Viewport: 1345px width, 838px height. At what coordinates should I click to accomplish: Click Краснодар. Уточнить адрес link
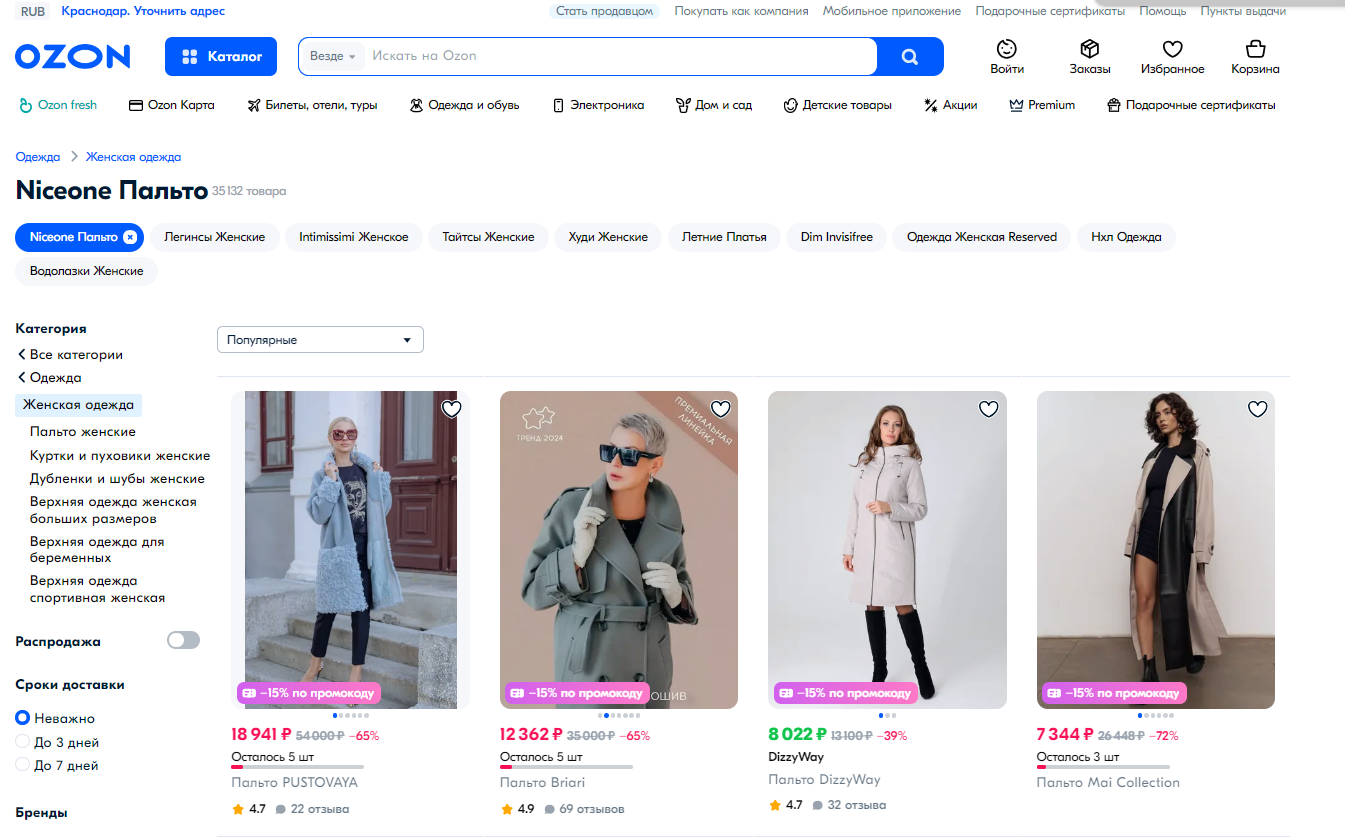tap(143, 11)
